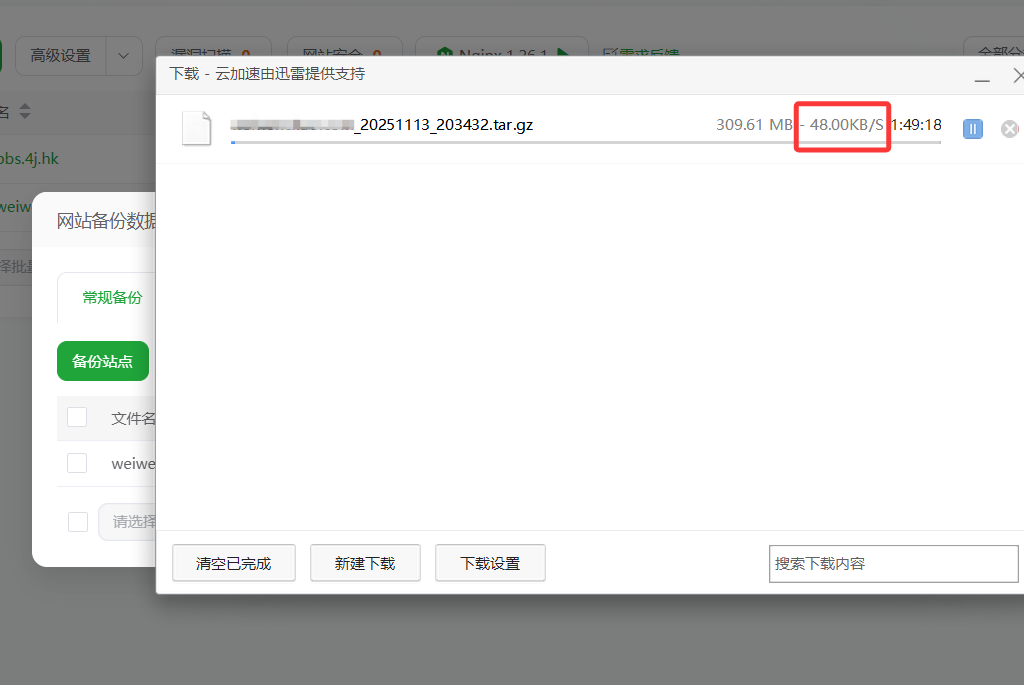Cancel the tar.gz download via X icon
The image size is (1024, 685).
pyautogui.click(x=1009, y=128)
